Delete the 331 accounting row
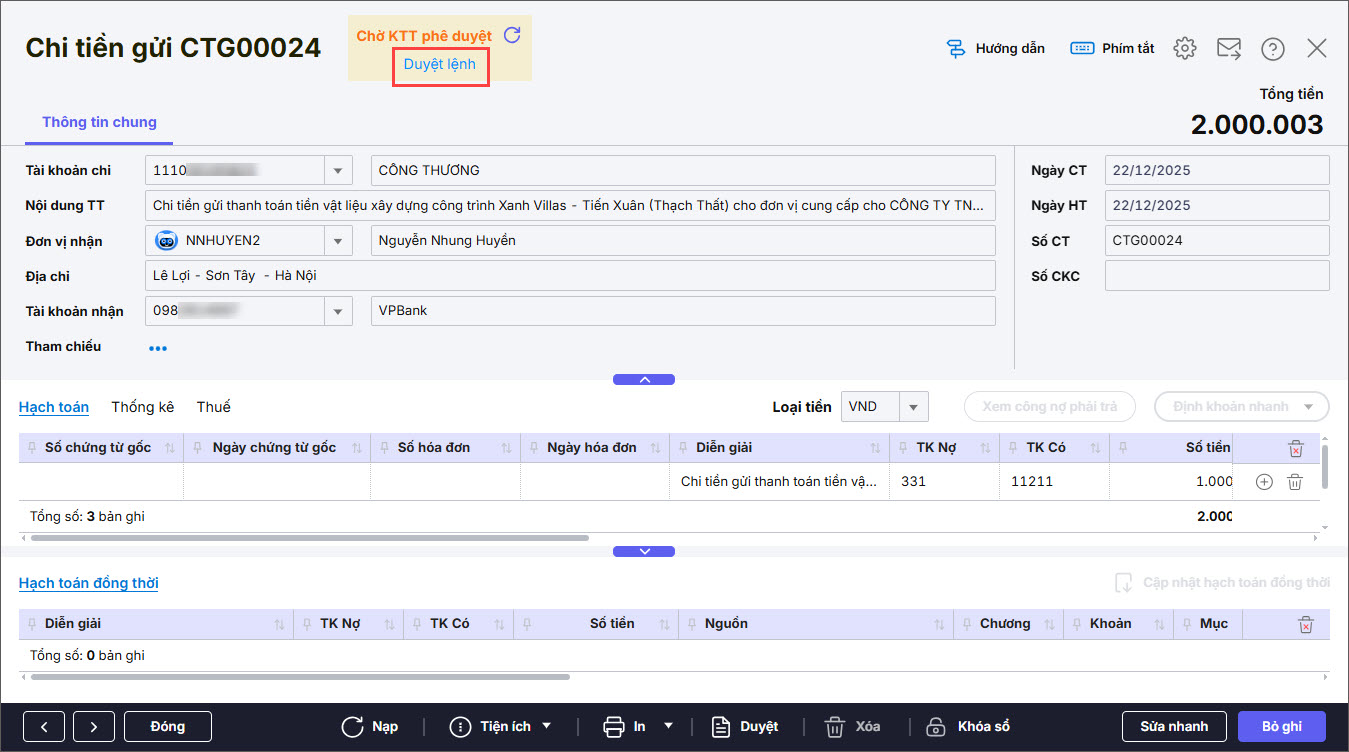Image resolution: width=1349 pixels, height=752 pixels. (x=1295, y=482)
